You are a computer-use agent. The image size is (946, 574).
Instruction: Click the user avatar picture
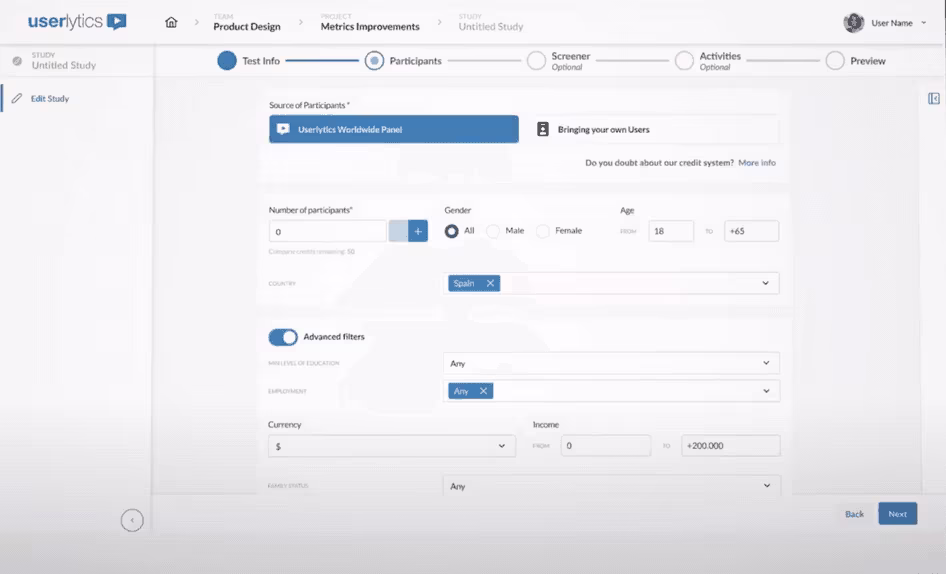854,23
